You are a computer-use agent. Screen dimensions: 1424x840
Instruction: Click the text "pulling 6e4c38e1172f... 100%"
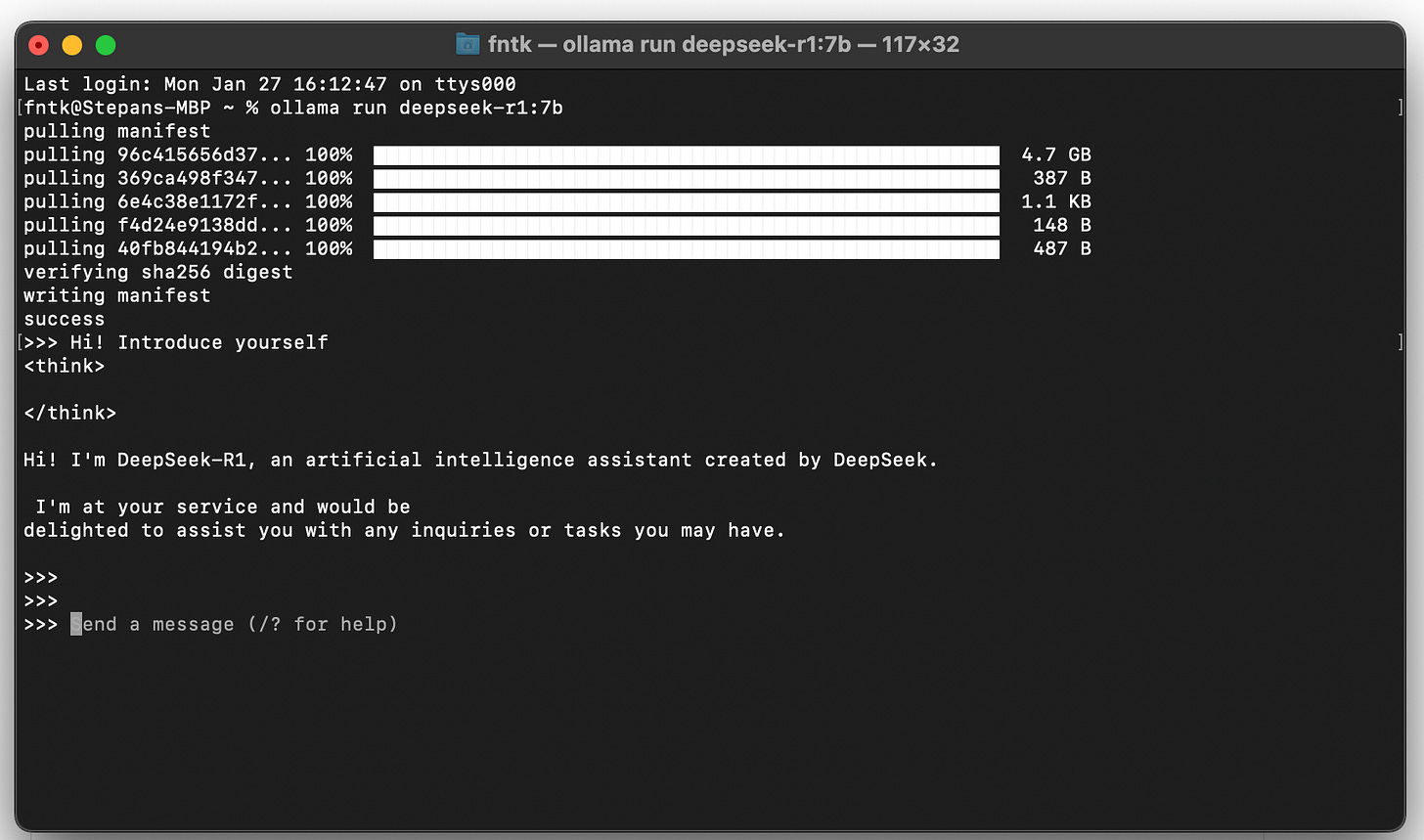(188, 201)
